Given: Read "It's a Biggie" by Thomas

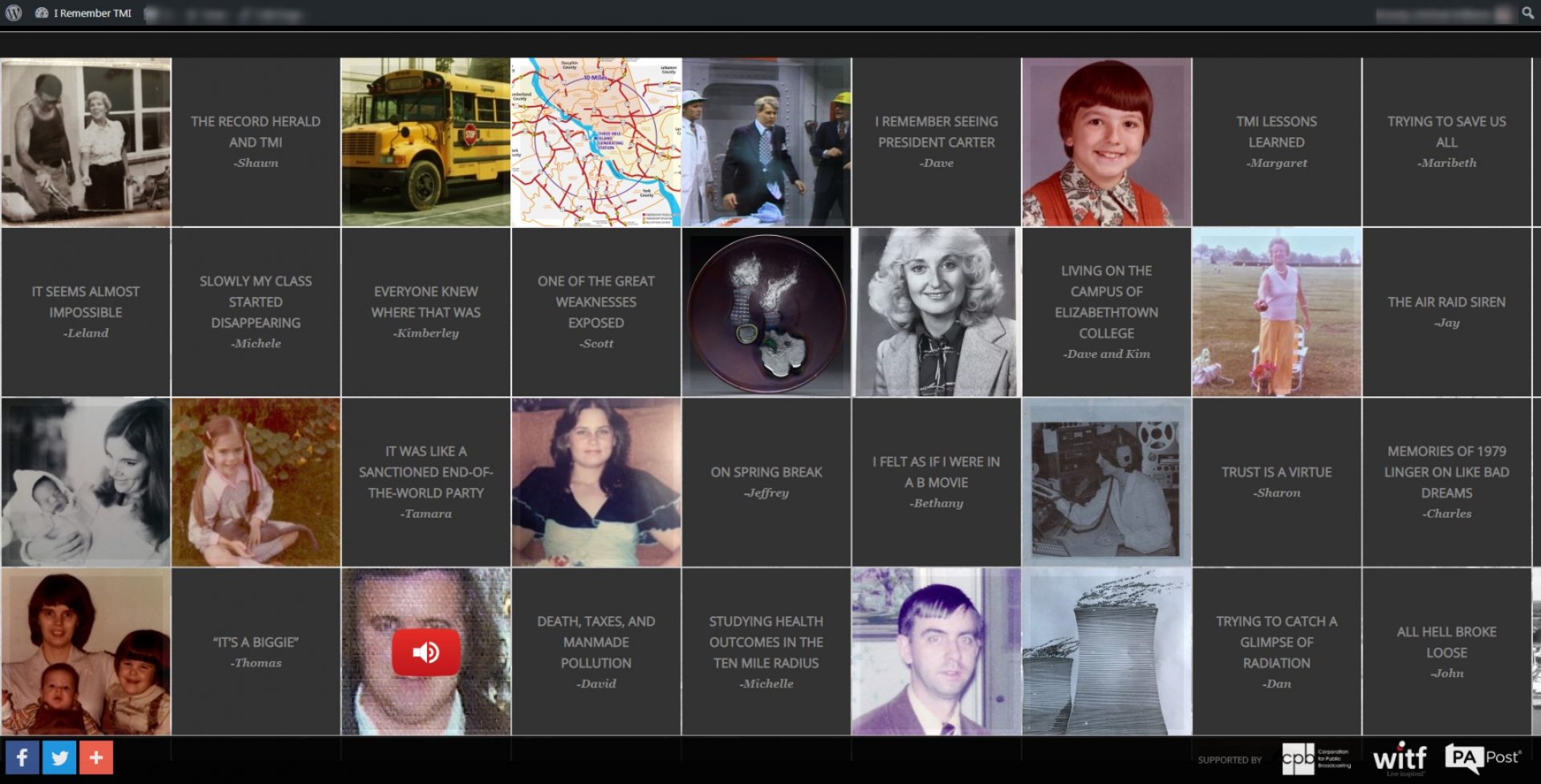Looking at the screenshot, I should 256,652.
